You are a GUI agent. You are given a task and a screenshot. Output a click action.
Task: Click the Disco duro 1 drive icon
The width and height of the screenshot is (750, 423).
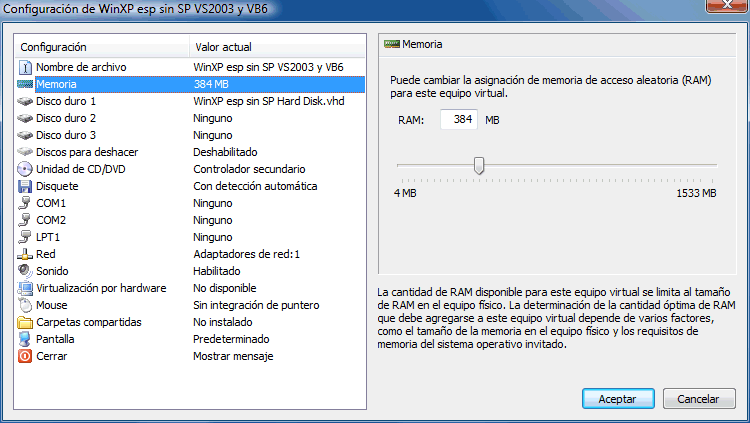tap(25, 101)
